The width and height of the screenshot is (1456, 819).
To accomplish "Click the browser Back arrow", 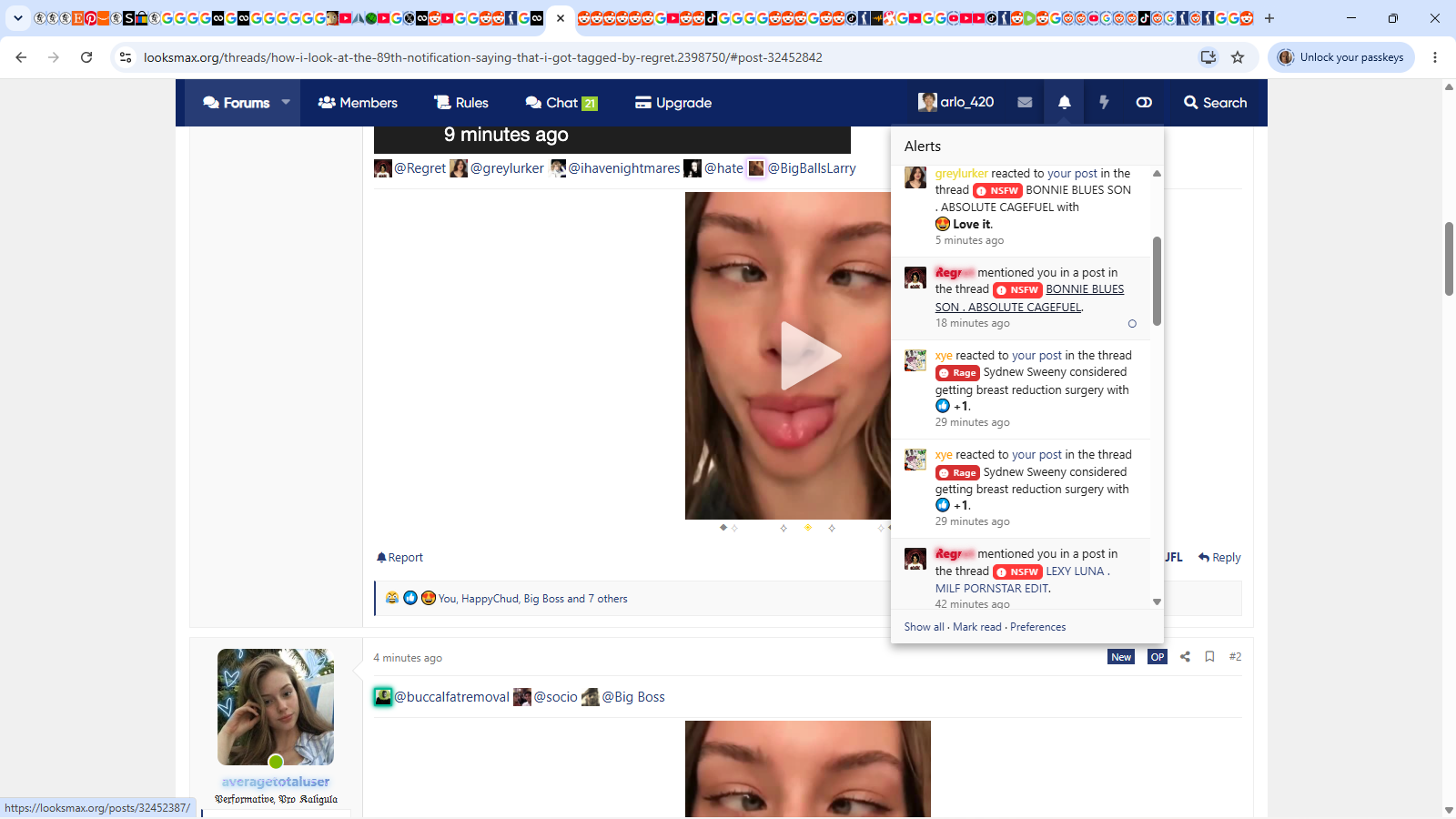I will (x=21, y=57).
